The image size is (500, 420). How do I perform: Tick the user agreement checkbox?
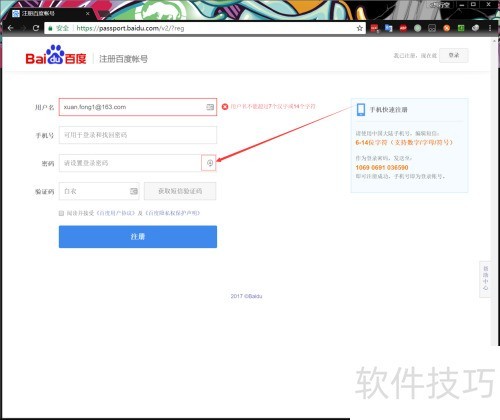[x=61, y=213]
